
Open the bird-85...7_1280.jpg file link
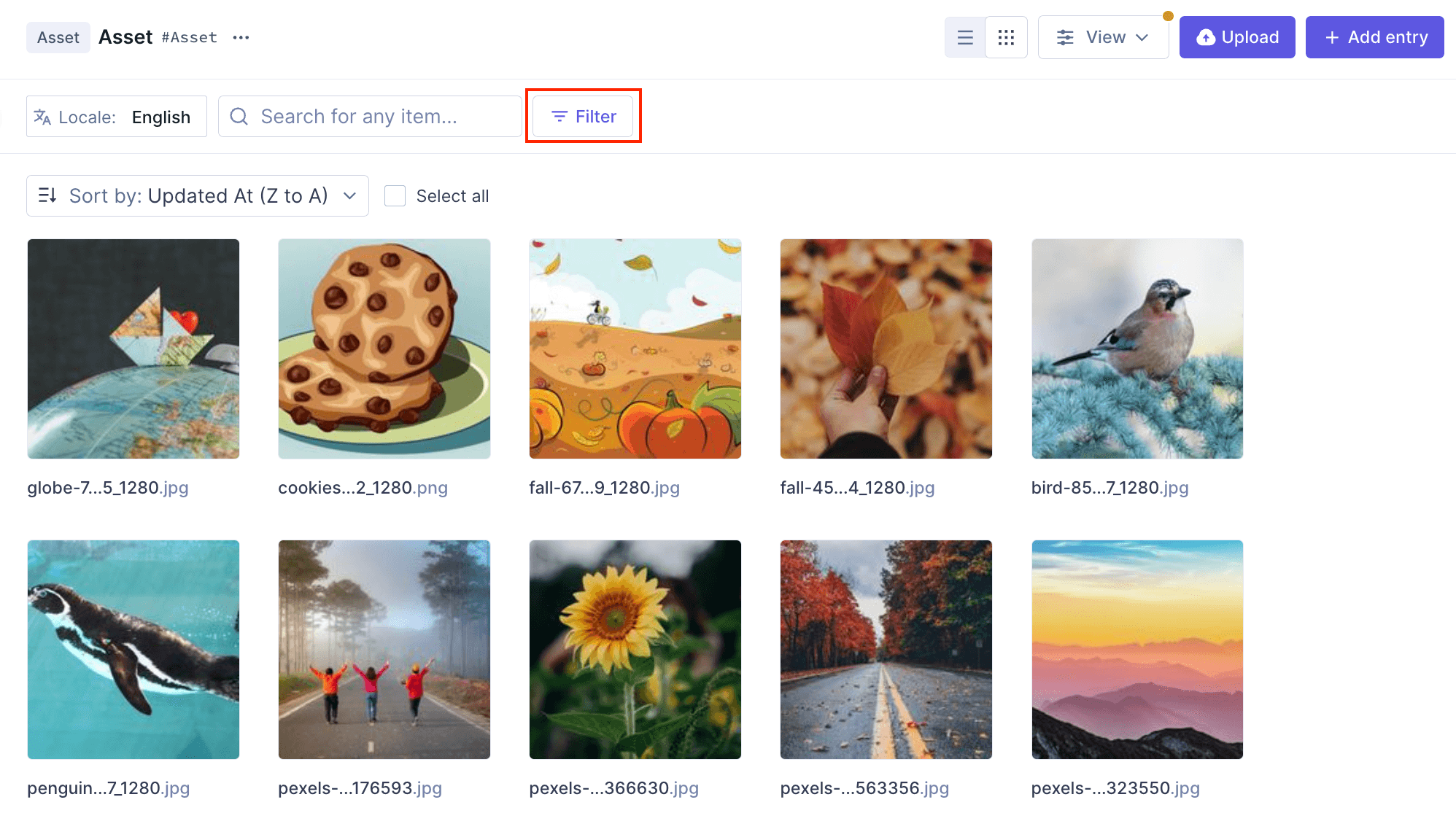point(1110,488)
